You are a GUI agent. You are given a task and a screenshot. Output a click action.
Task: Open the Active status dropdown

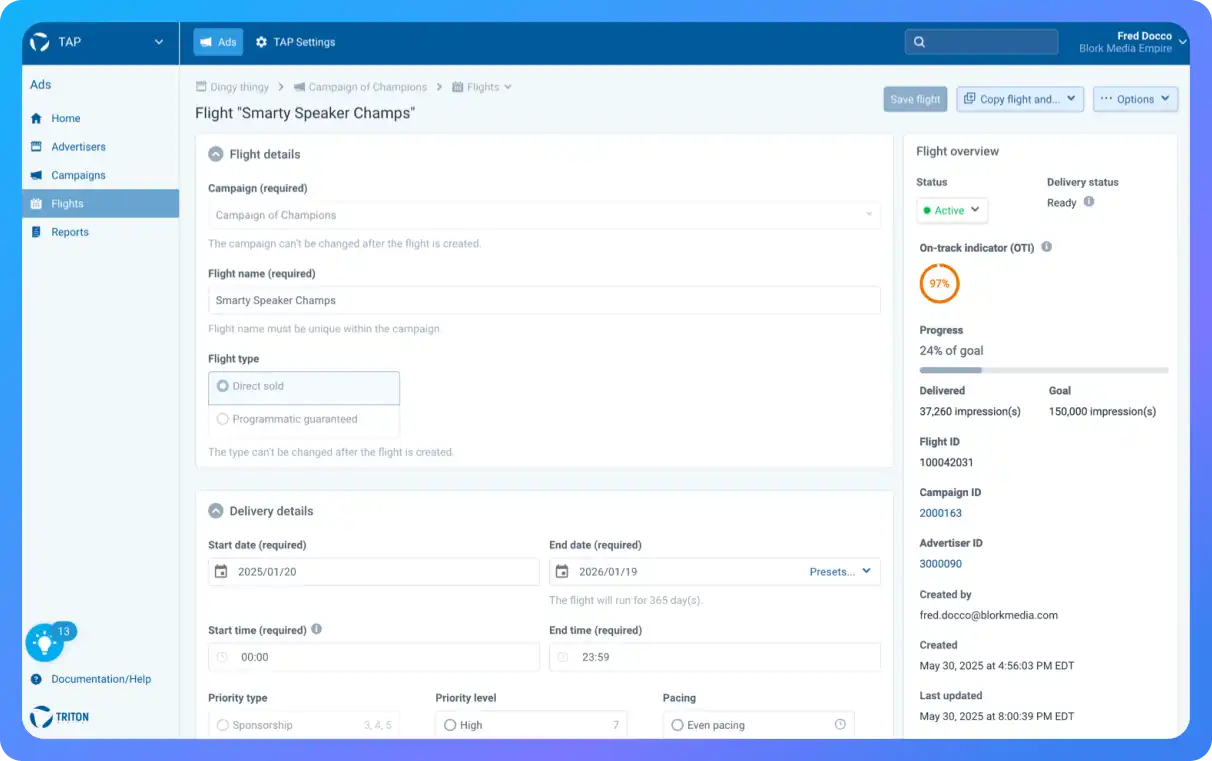[x=952, y=211]
